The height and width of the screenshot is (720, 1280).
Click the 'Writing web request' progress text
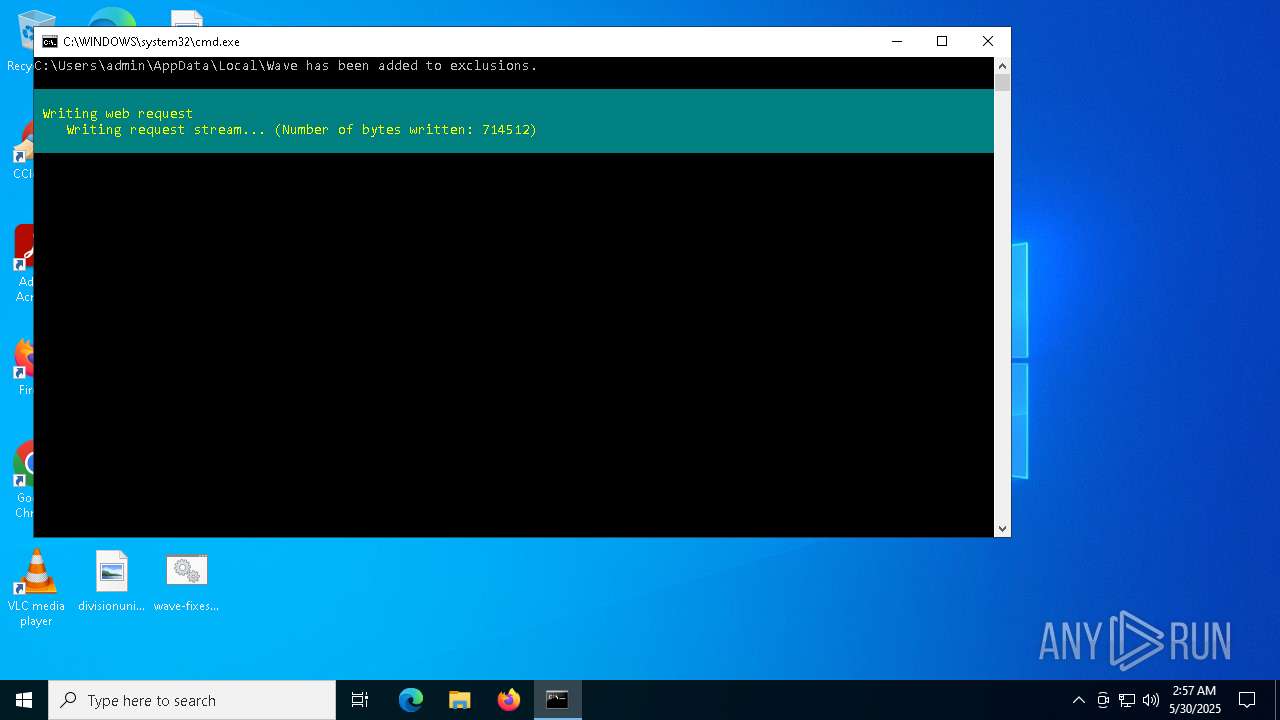pos(118,113)
